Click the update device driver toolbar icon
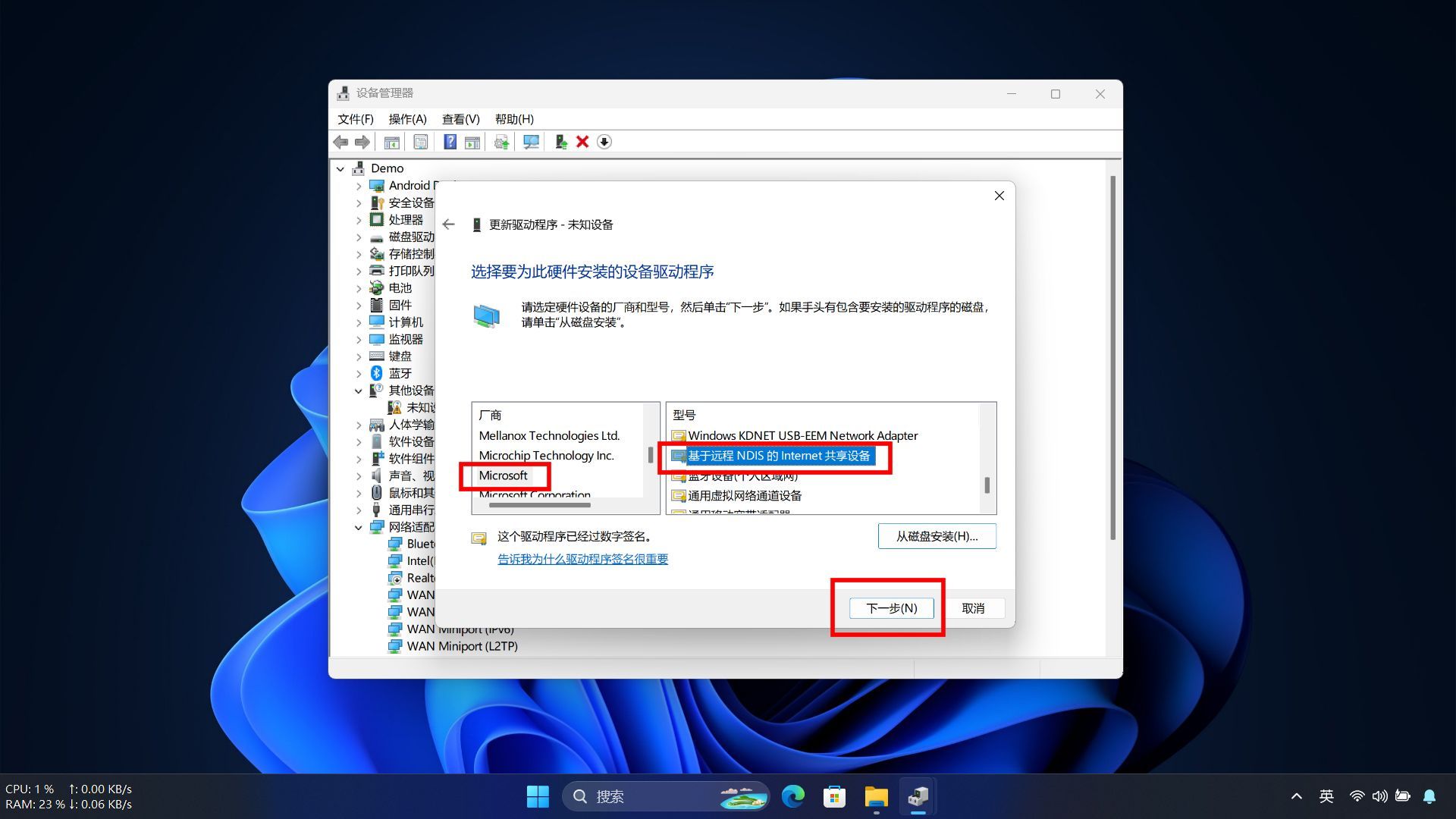This screenshot has height=819, width=1456. 560,142
